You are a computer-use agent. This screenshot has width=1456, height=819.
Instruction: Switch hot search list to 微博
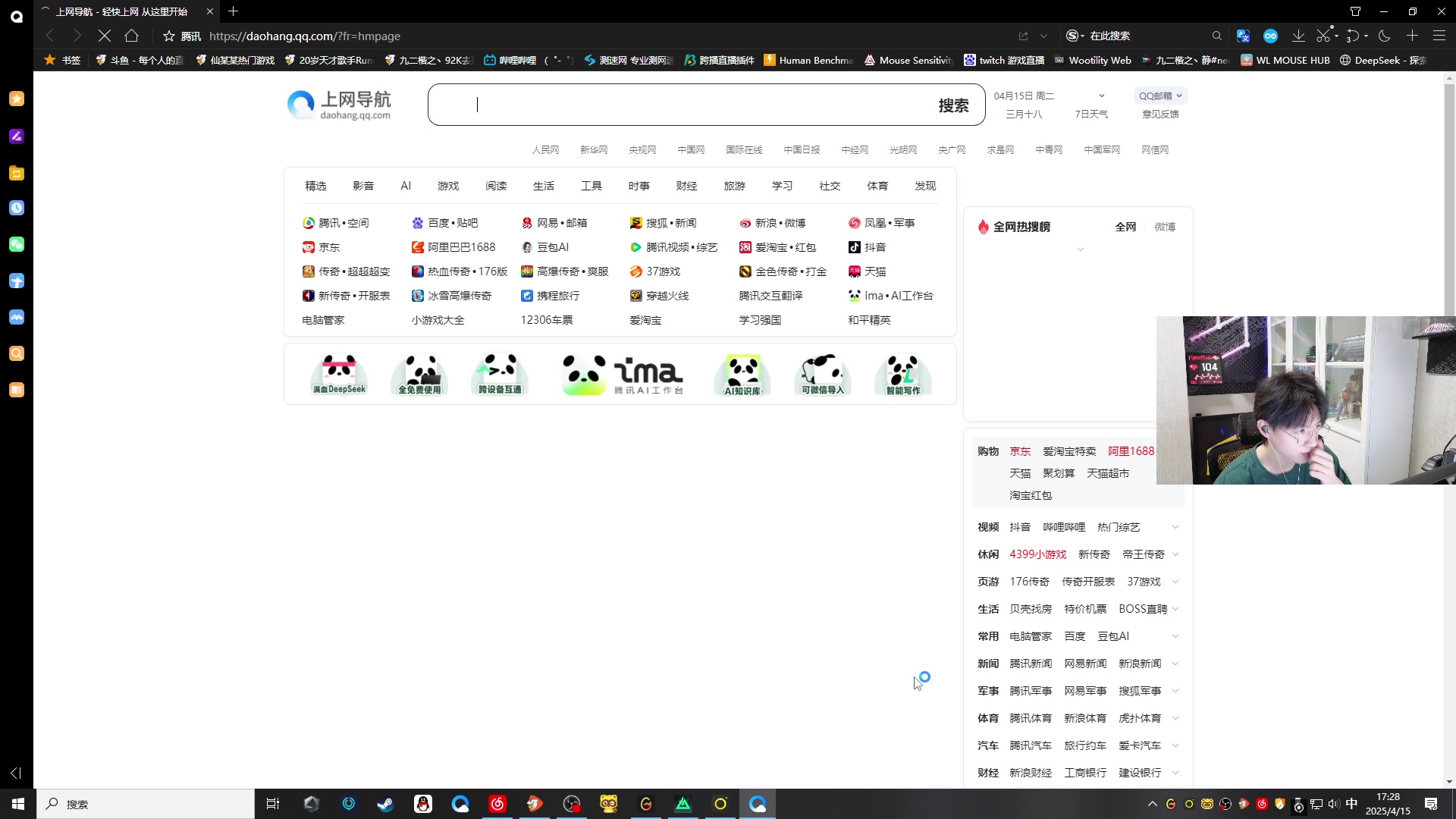pos(1165,227)
